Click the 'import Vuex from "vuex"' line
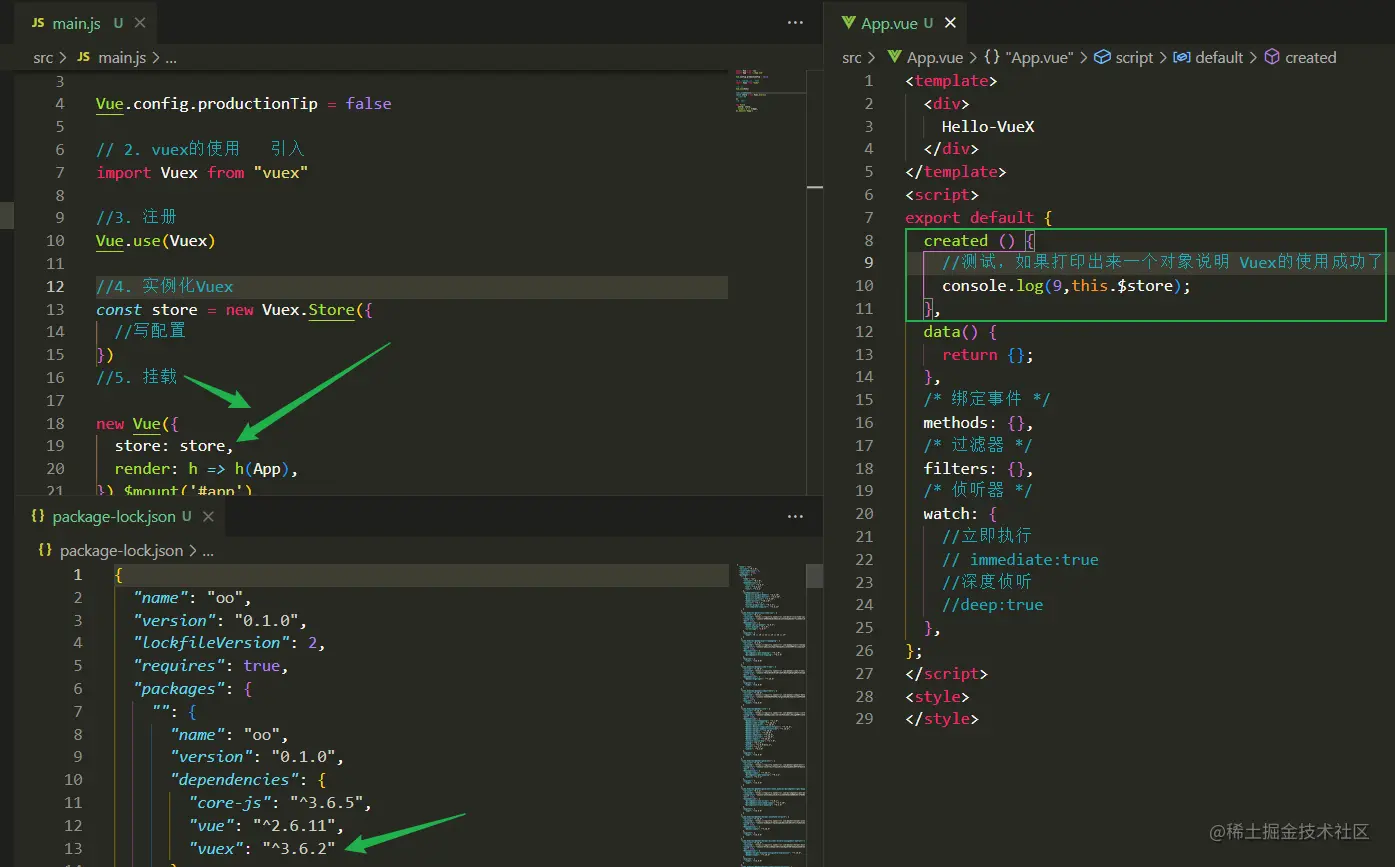The height and width of the screenshot is (867, 1395). [202, 172]
